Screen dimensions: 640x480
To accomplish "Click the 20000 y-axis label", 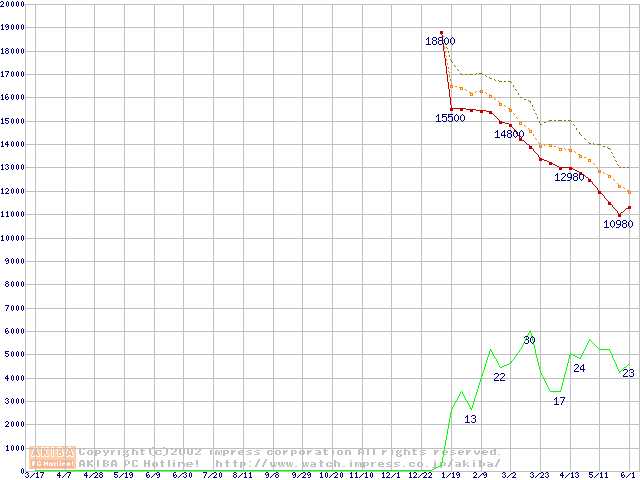I will 14,4.
